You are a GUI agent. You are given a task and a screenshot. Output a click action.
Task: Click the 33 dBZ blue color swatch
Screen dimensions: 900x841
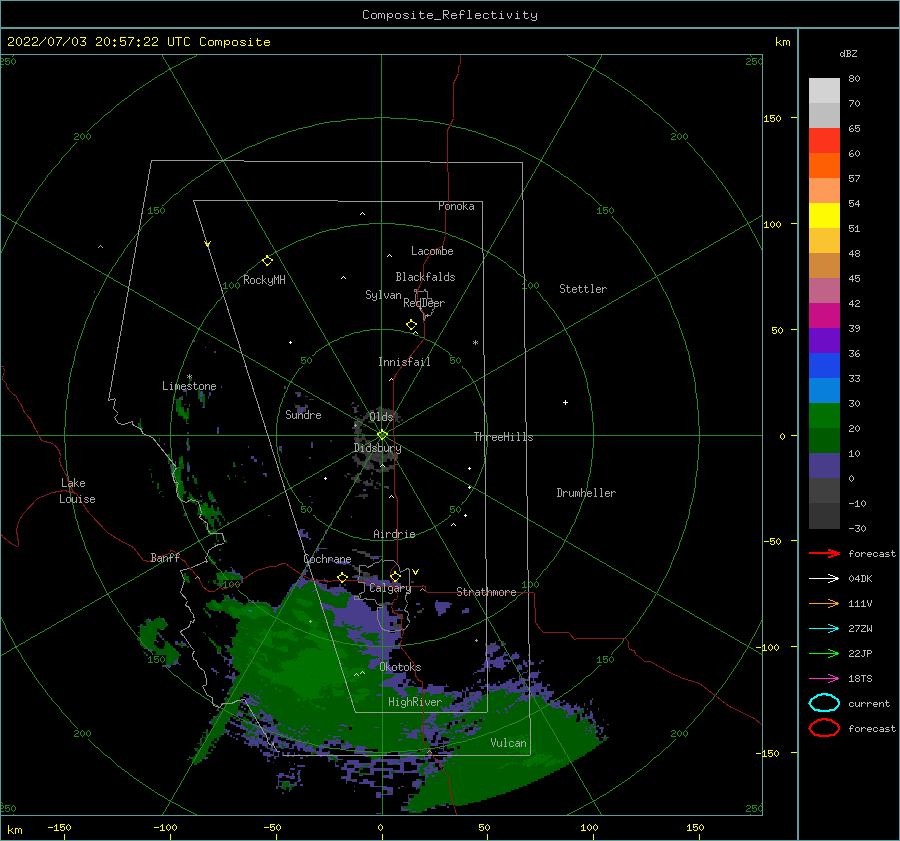tap(824, 390)
